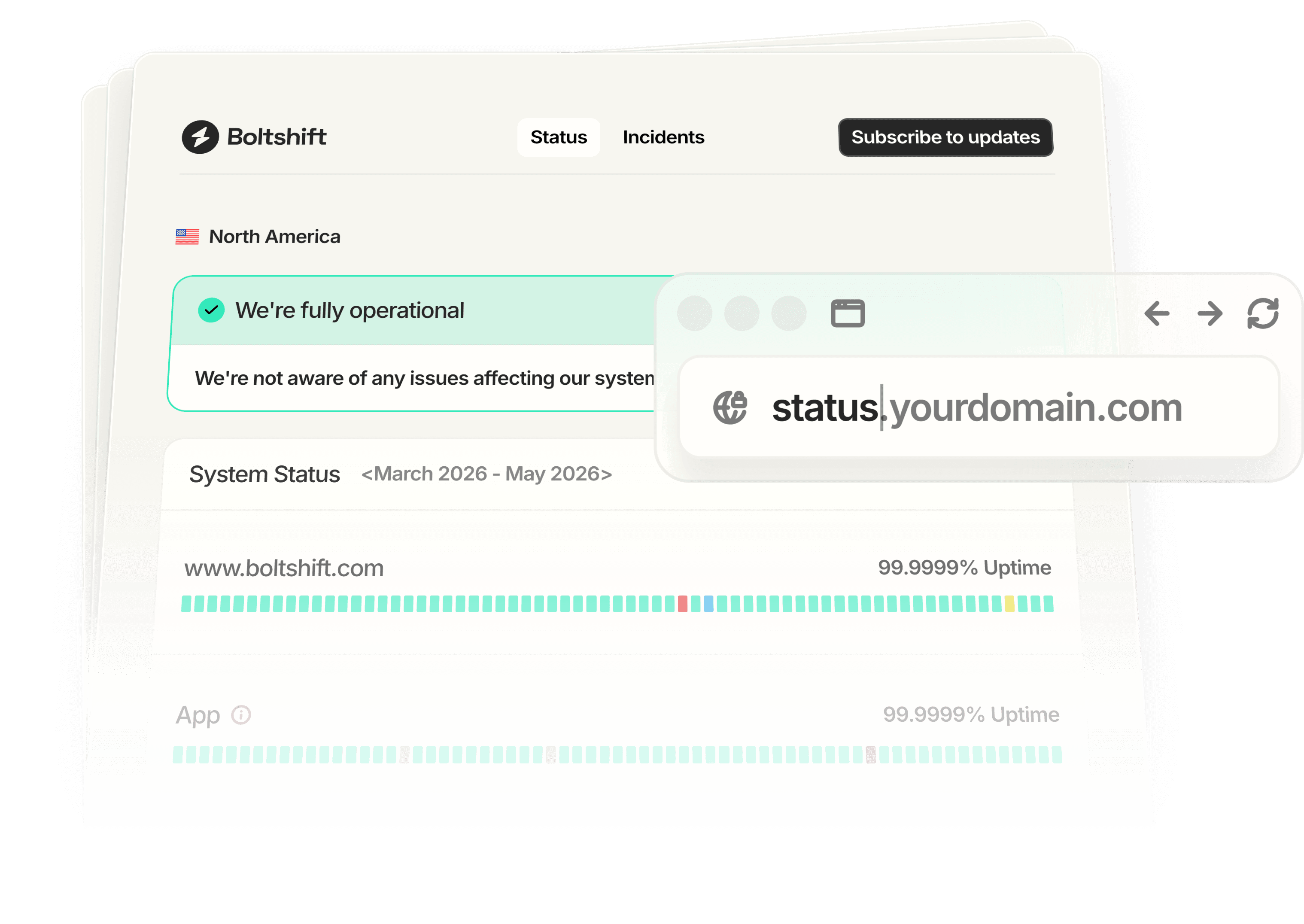Click the red outage bar in uptime chart
This screenshot has height=924, width=1304.
click(683, 604)
